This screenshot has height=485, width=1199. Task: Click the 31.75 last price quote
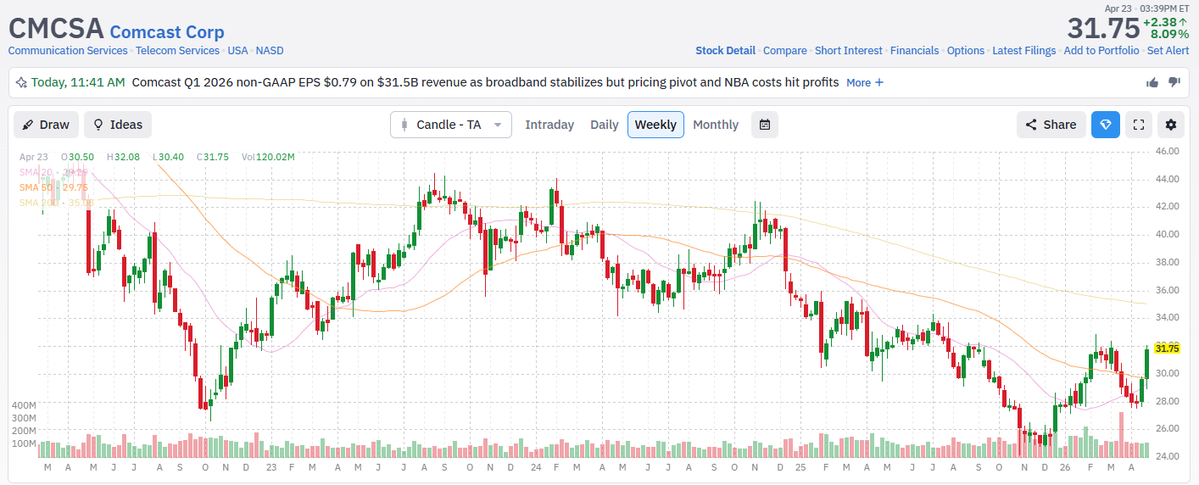1103,28
